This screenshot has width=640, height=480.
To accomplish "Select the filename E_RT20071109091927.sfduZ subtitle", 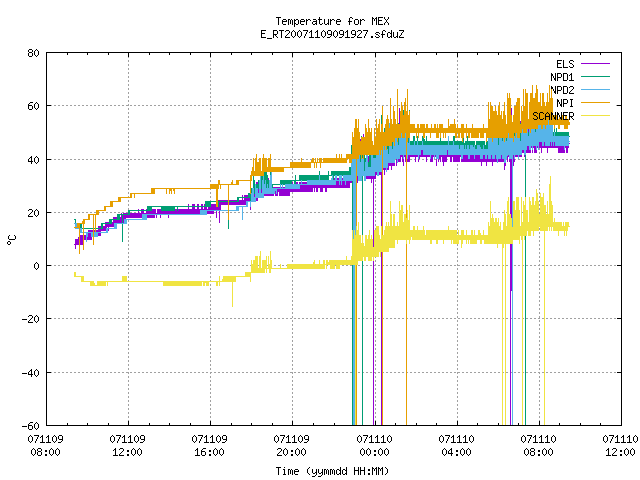I will [x=332, y=34].
